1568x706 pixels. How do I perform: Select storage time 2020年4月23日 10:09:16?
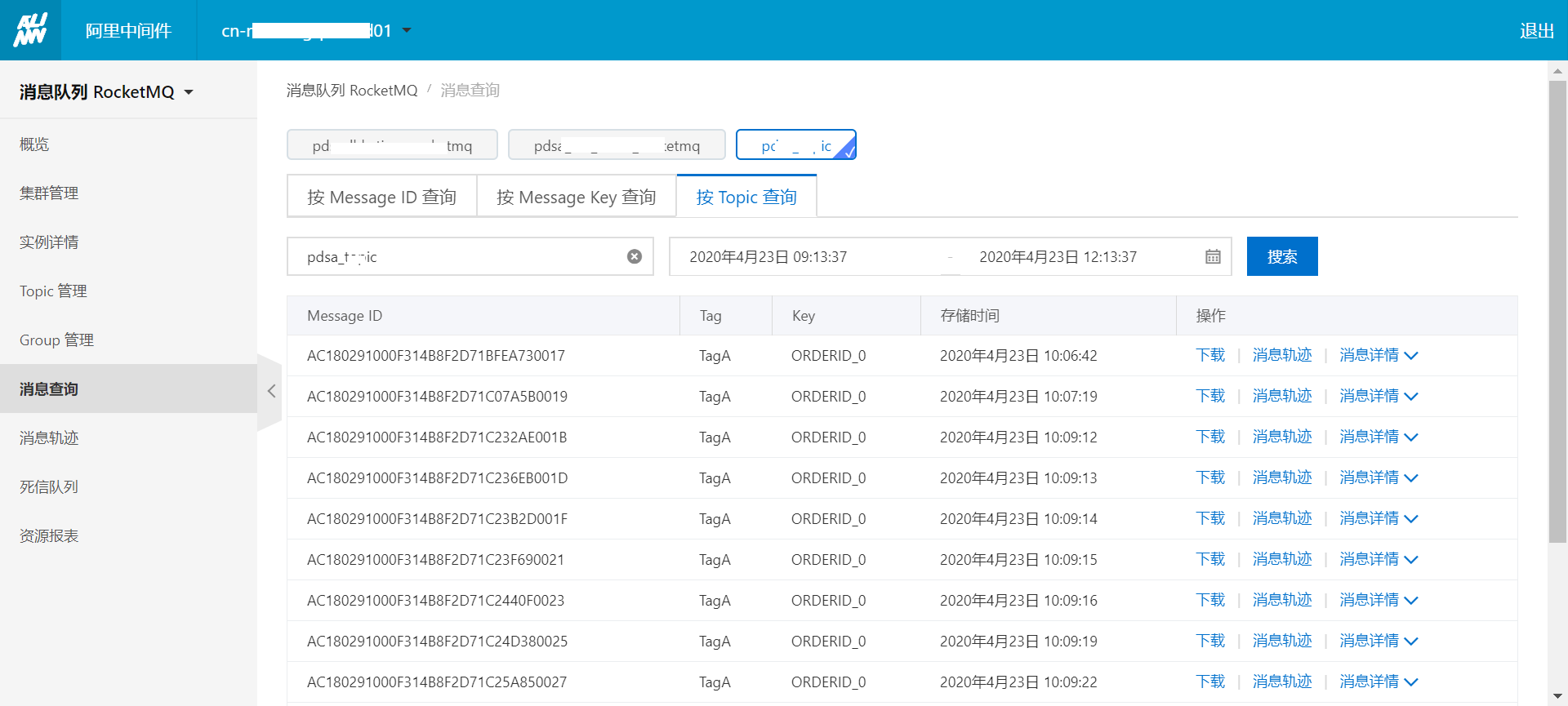[x=1018, y=601]
